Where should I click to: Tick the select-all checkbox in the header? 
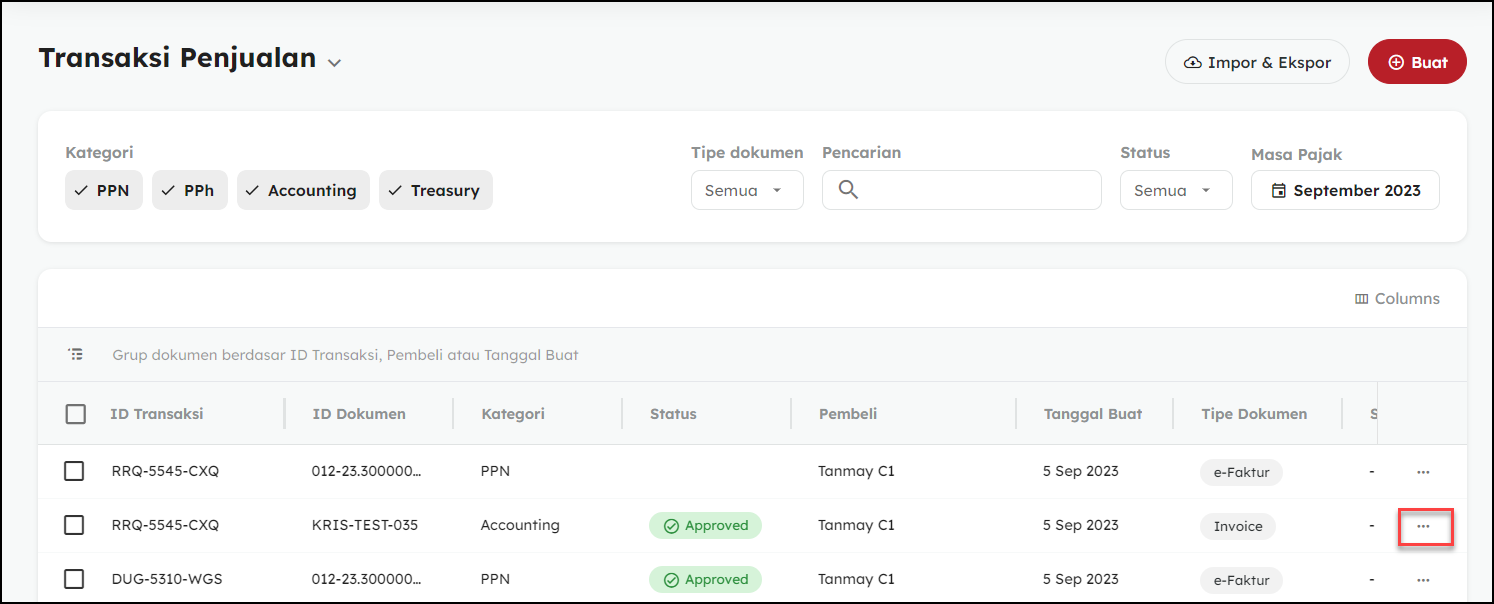(x=76, y=414)
